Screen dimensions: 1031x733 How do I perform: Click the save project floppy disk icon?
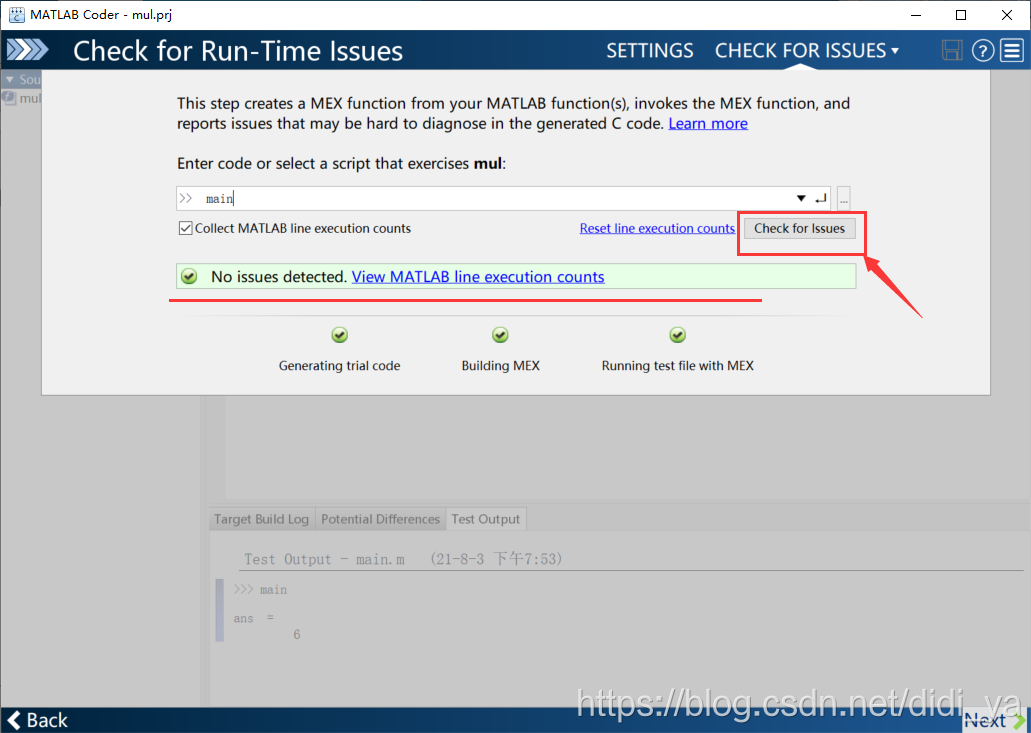pos(951,51)
